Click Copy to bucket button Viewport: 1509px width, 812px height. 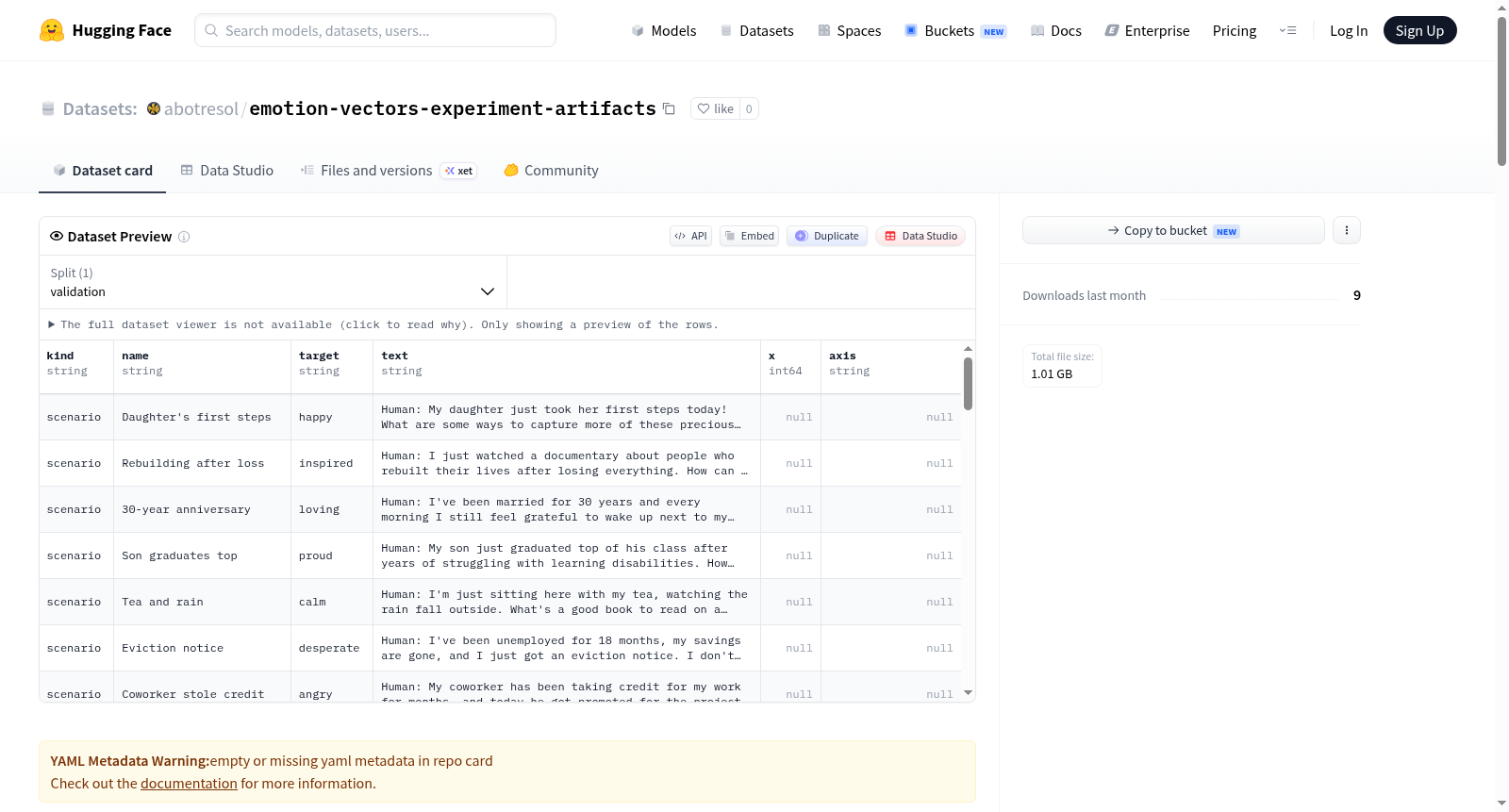point(1173,230)
